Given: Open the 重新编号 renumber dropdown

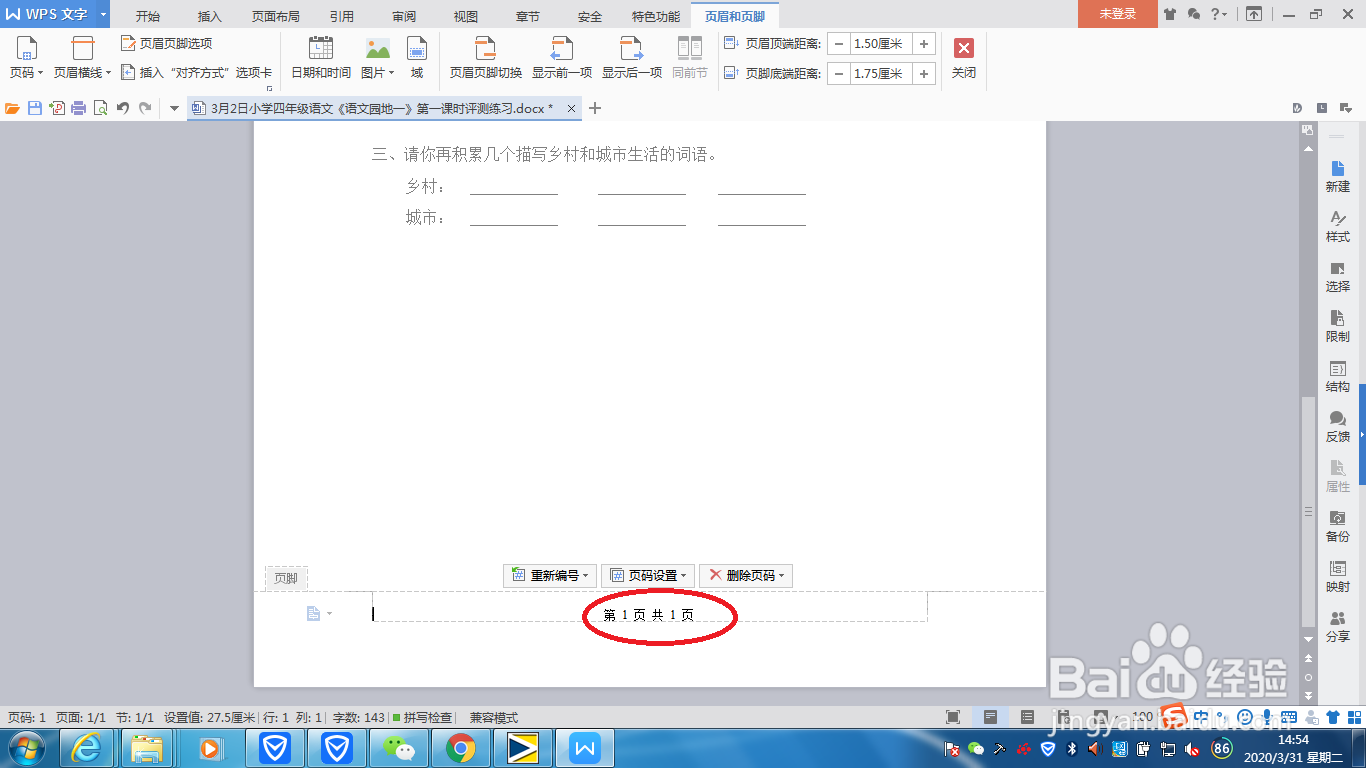Looking at the screenshot, I should click(x=550, y=575).
